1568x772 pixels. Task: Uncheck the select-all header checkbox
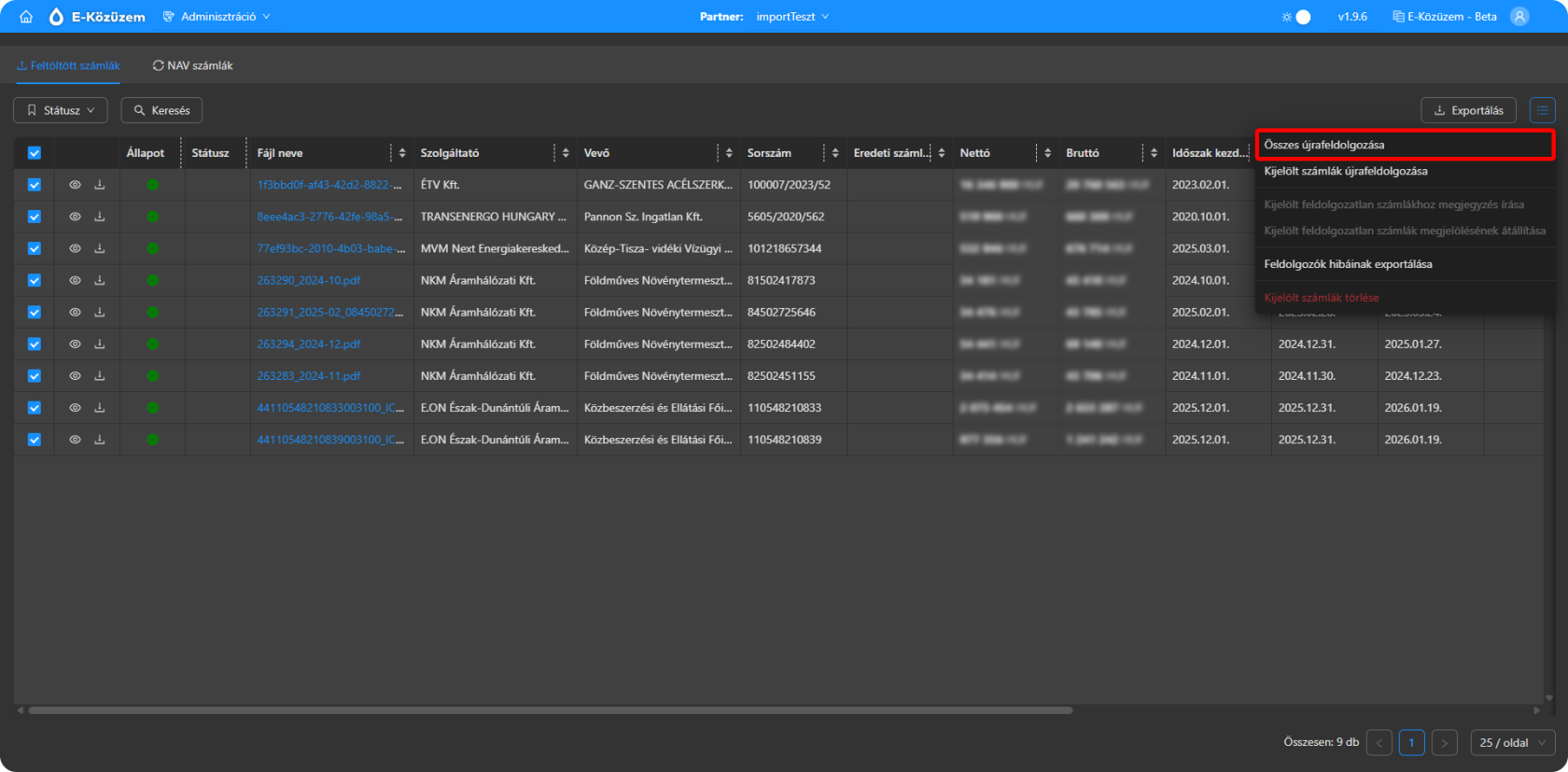point(35,153)
